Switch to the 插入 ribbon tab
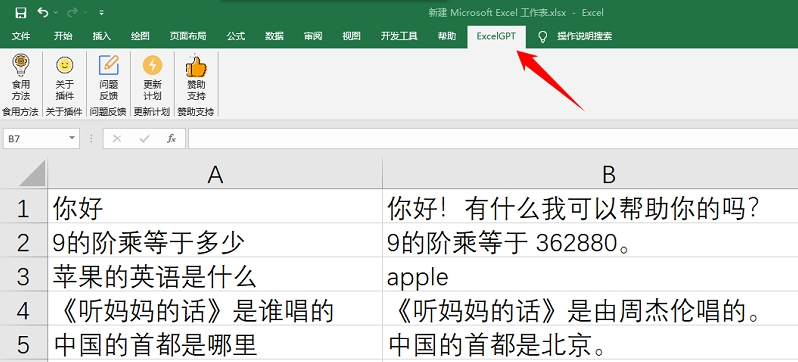The image size is (798, 362). pos(102,36)
